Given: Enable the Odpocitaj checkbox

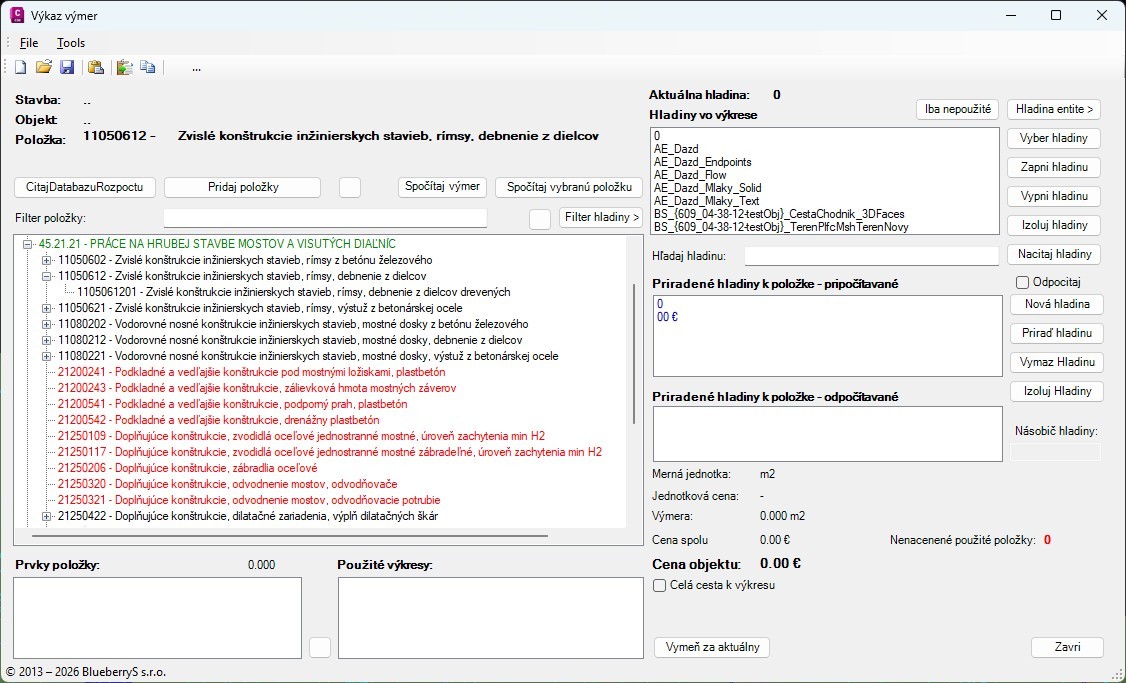Looking at the screenshot, I should click(x=1022, y=283).
